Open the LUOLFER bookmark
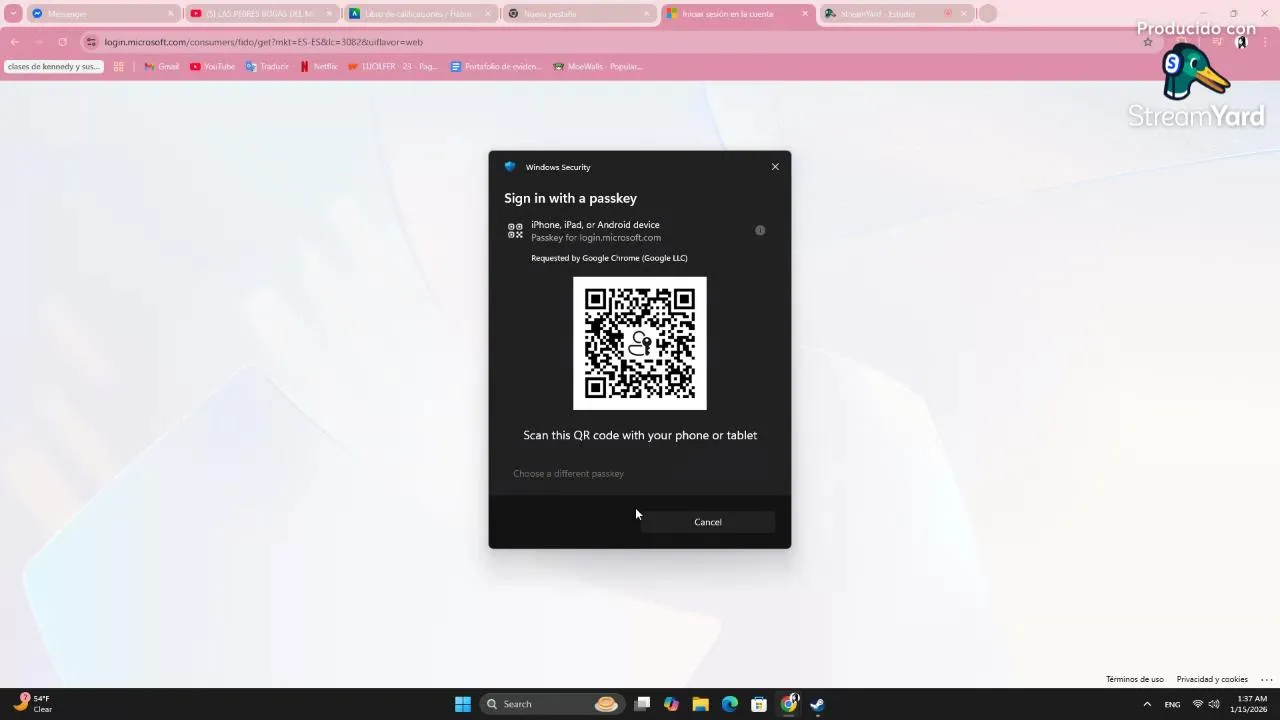 [x=393, y=67]
